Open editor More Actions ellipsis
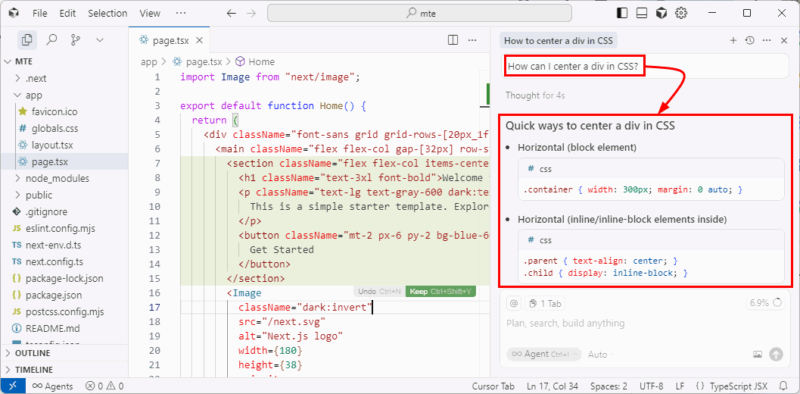800x394 pixels. point(472,40)
